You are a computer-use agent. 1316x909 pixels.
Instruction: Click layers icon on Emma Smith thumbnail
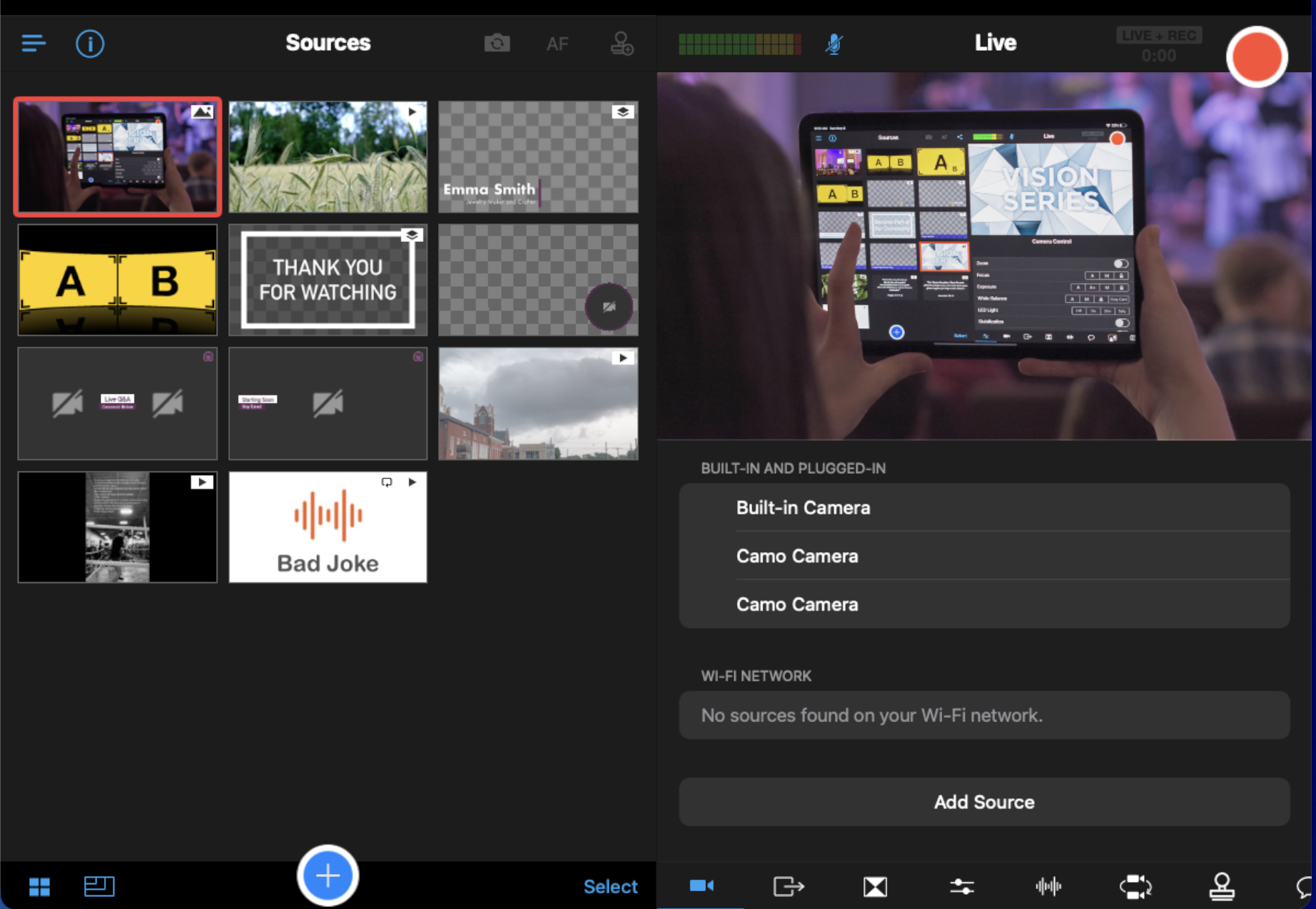pyautogui.click(x=623, y=112)
